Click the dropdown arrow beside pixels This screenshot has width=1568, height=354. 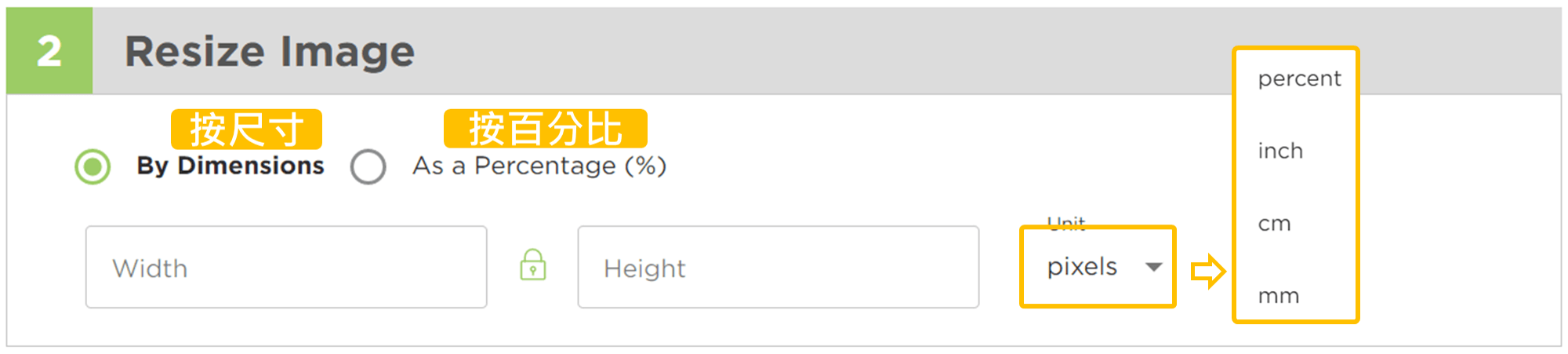pos(1153,267)
